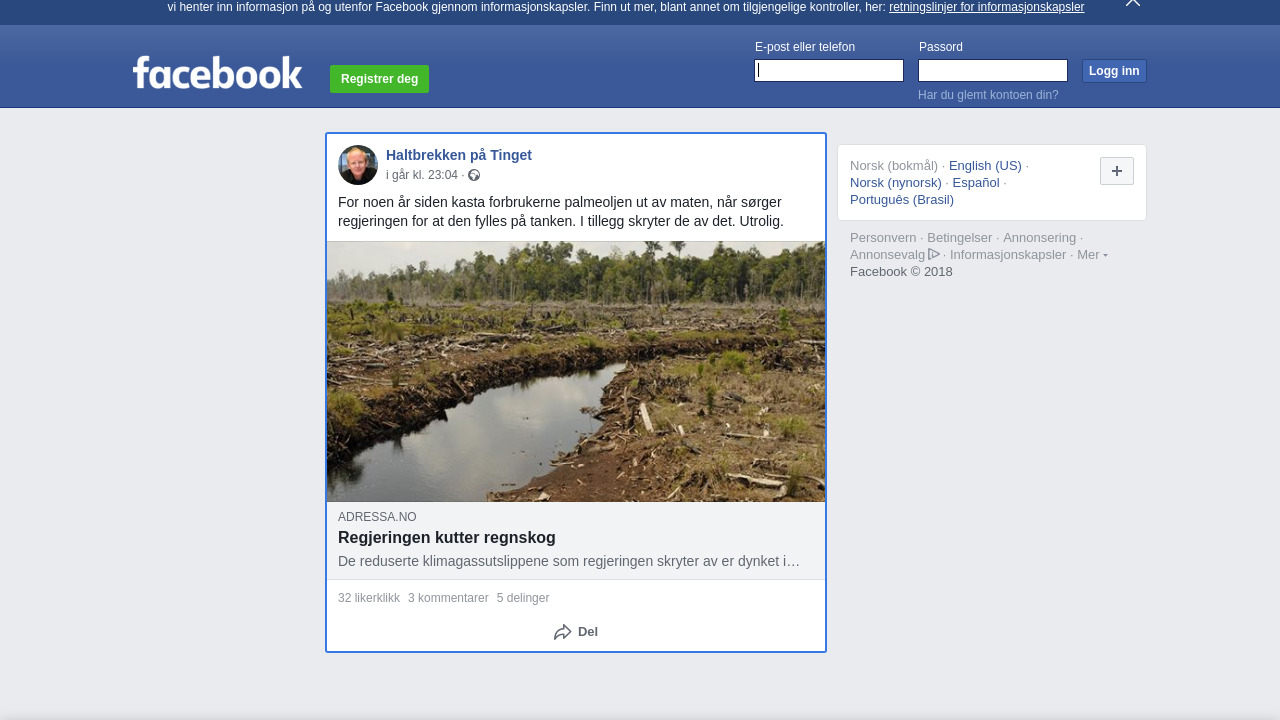Click the Norsk (bokmål) current language text
The image size is (1280, 720).
point(894,166)
